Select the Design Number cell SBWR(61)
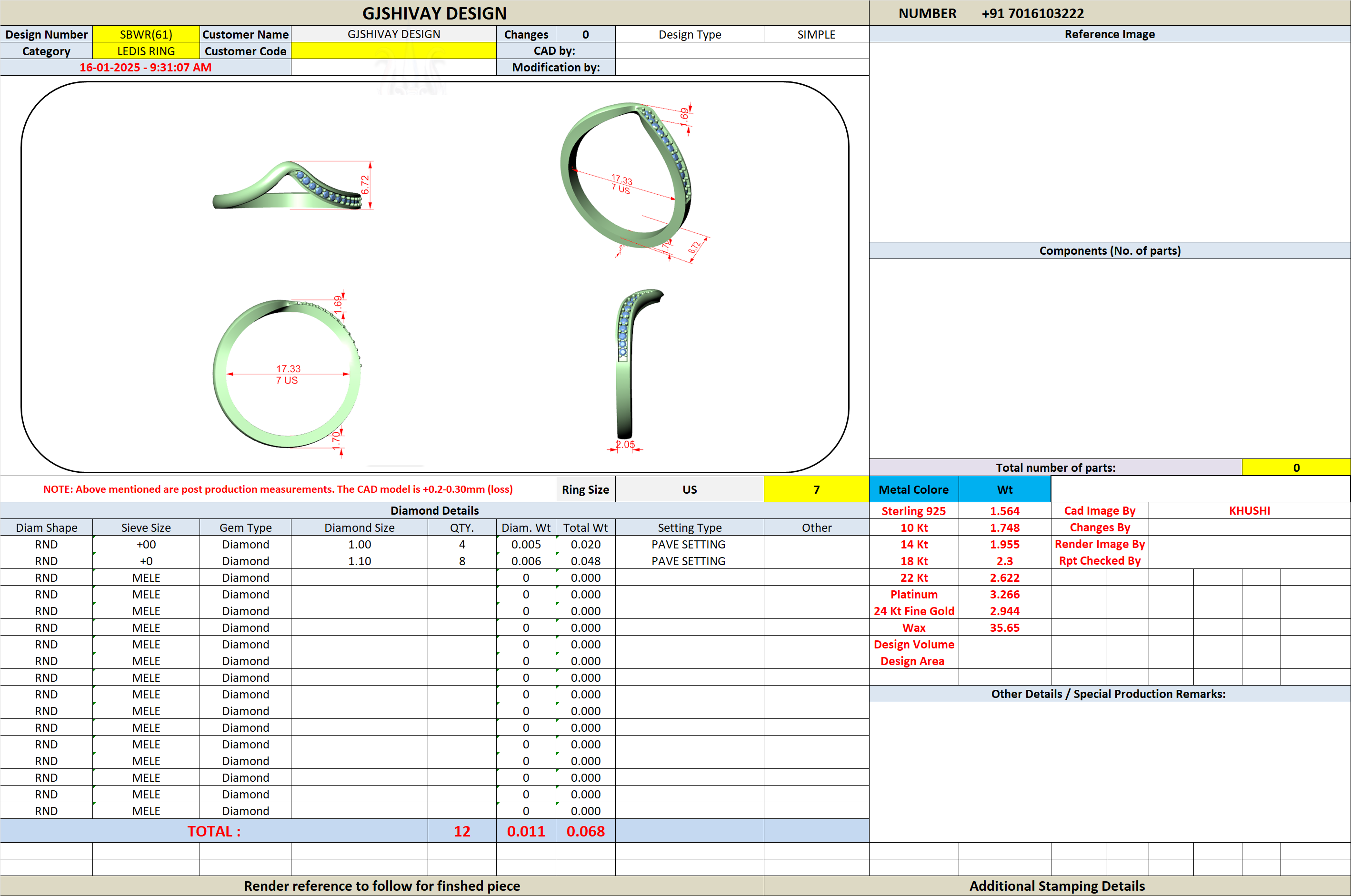1351x896 pixels. [x=146, y=34]
